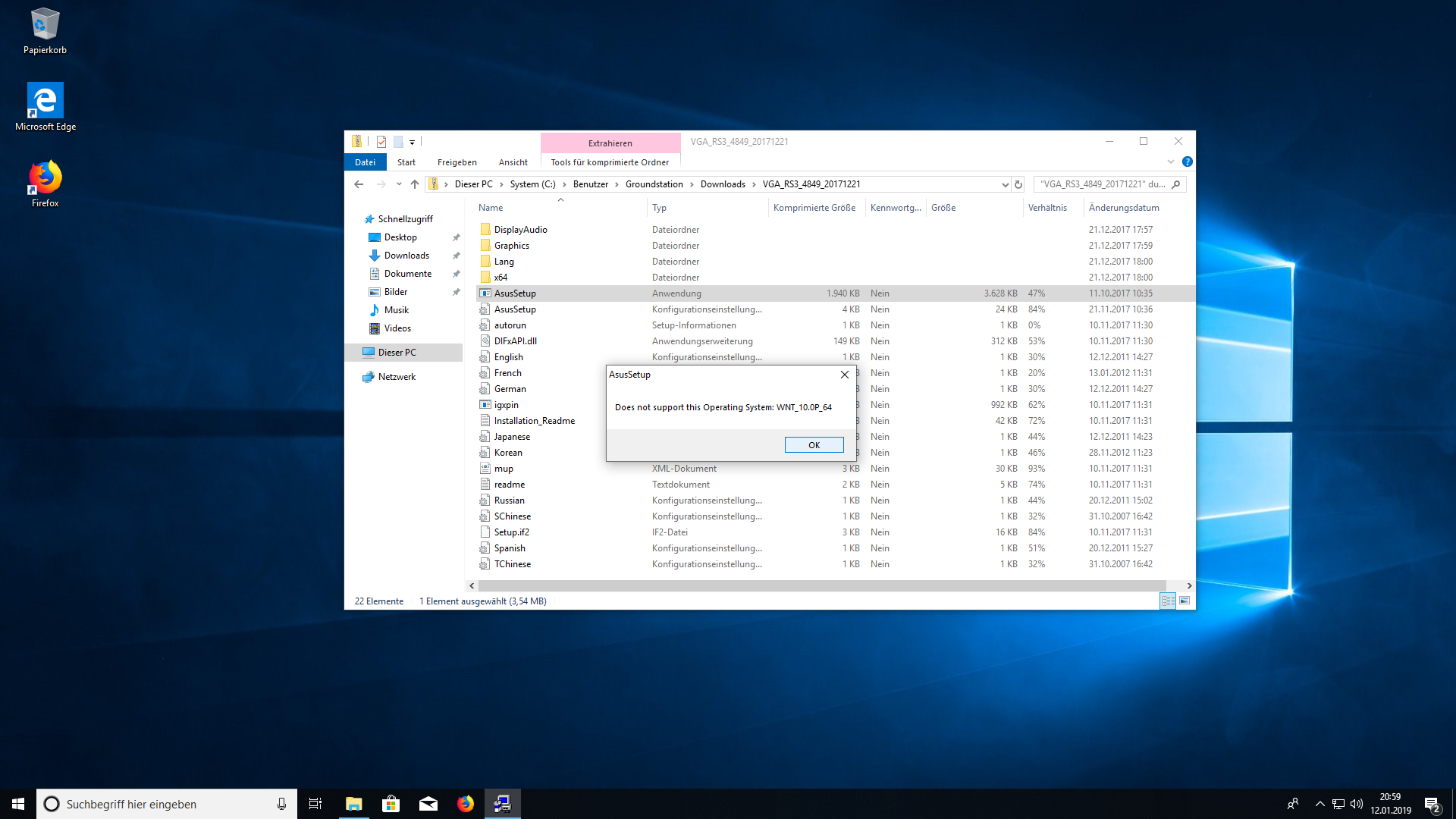
Task: Open address bar history dropdown
Action: click(x=1006, y=184)
